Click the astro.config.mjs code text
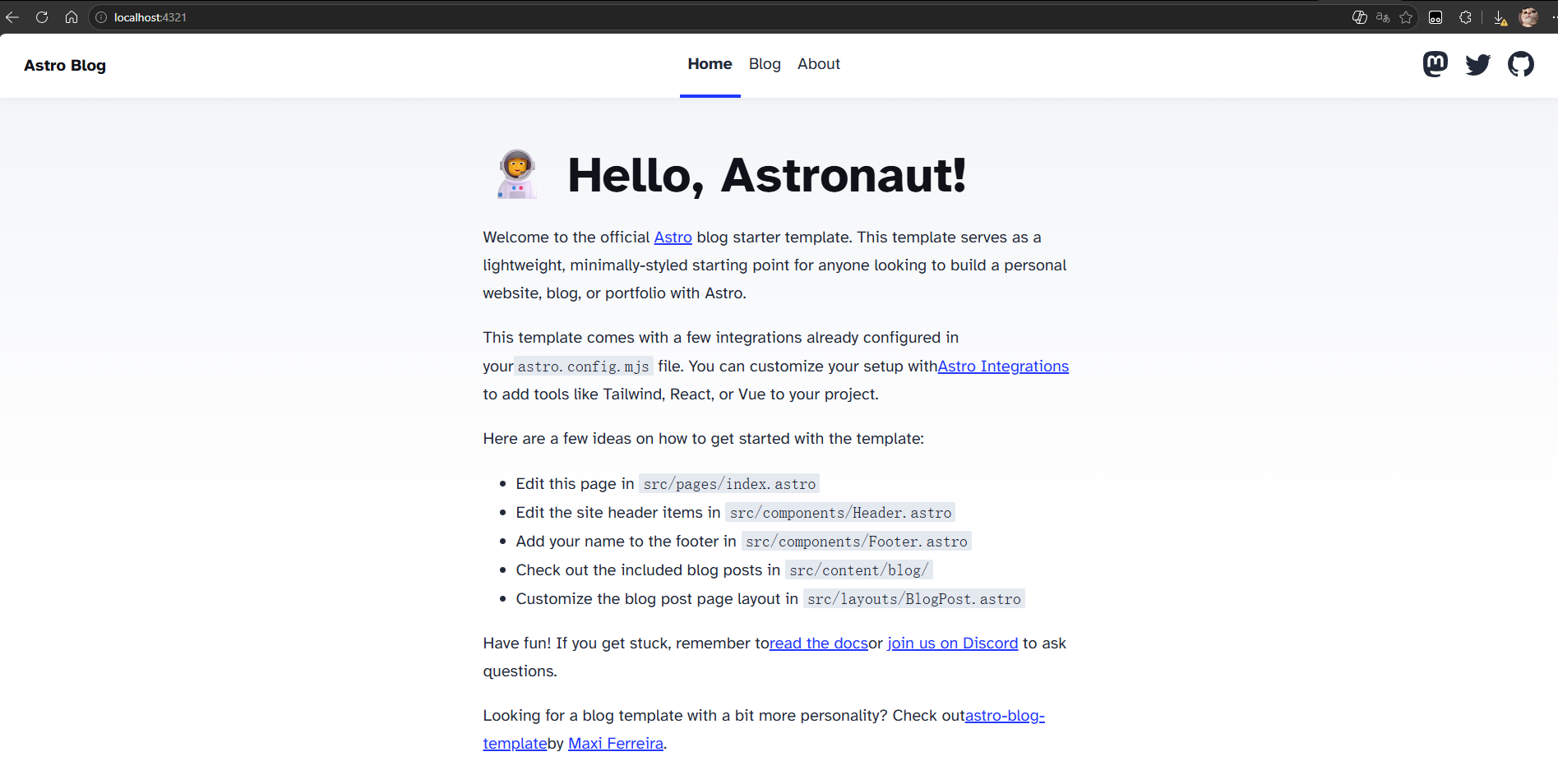Screen dimensions: 1558x784 584,367
